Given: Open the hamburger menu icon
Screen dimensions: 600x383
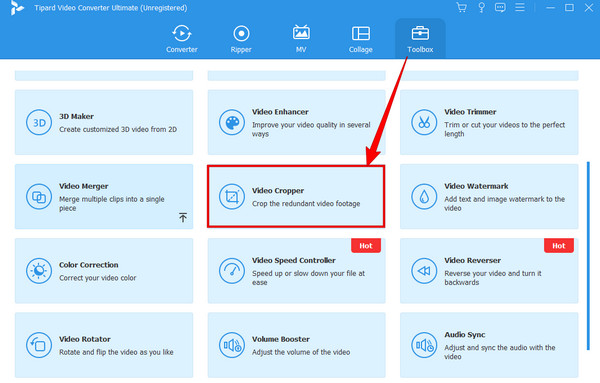Looking at the screenshot, I should [520, 7].
